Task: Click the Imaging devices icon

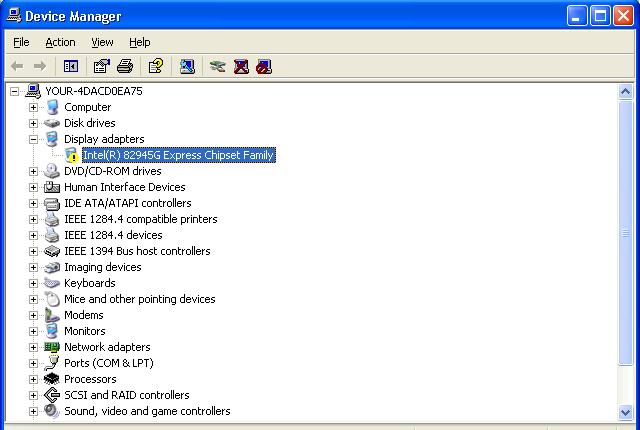Action: (x=52, y=267)
